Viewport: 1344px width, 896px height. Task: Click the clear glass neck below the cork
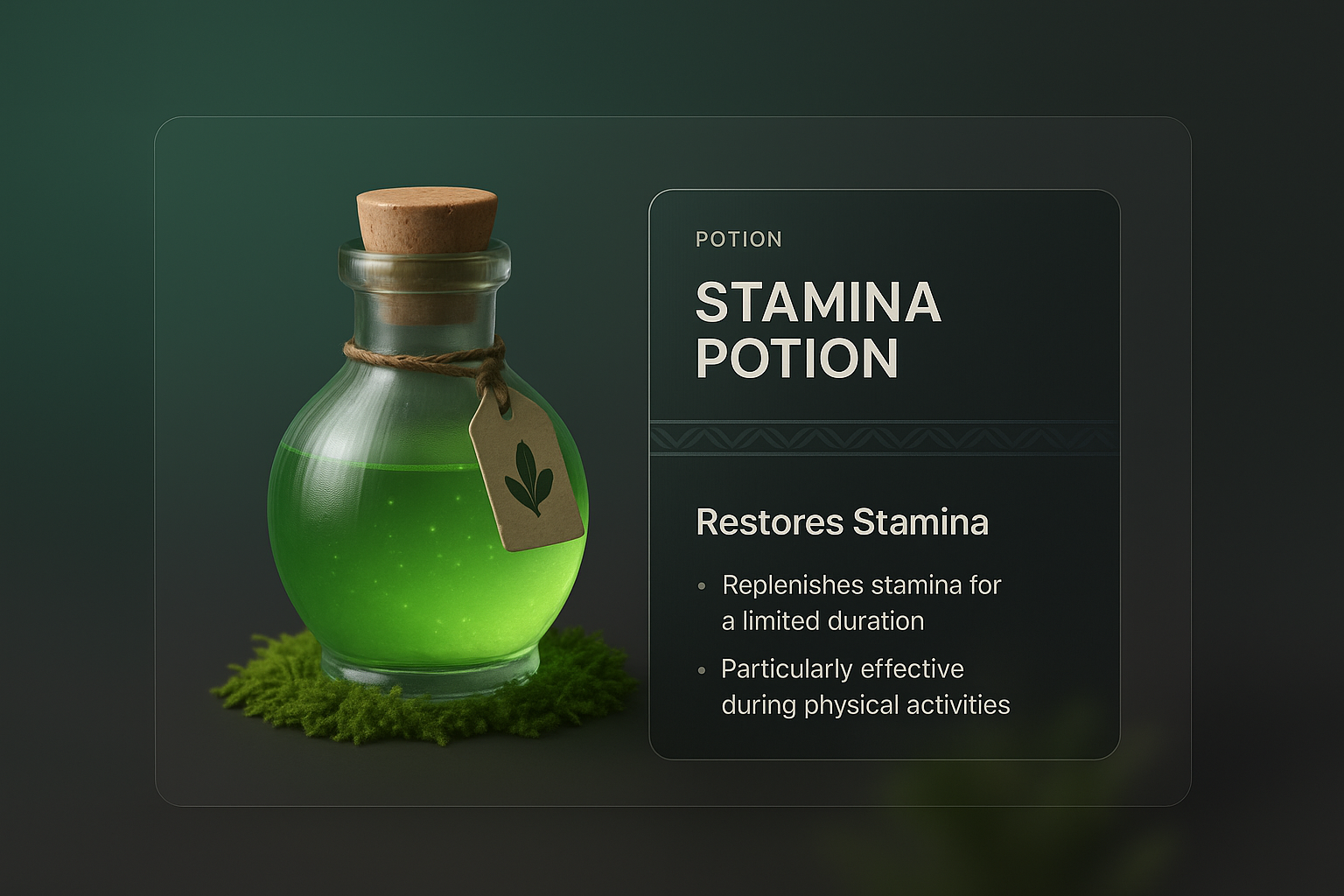point(425,311)
